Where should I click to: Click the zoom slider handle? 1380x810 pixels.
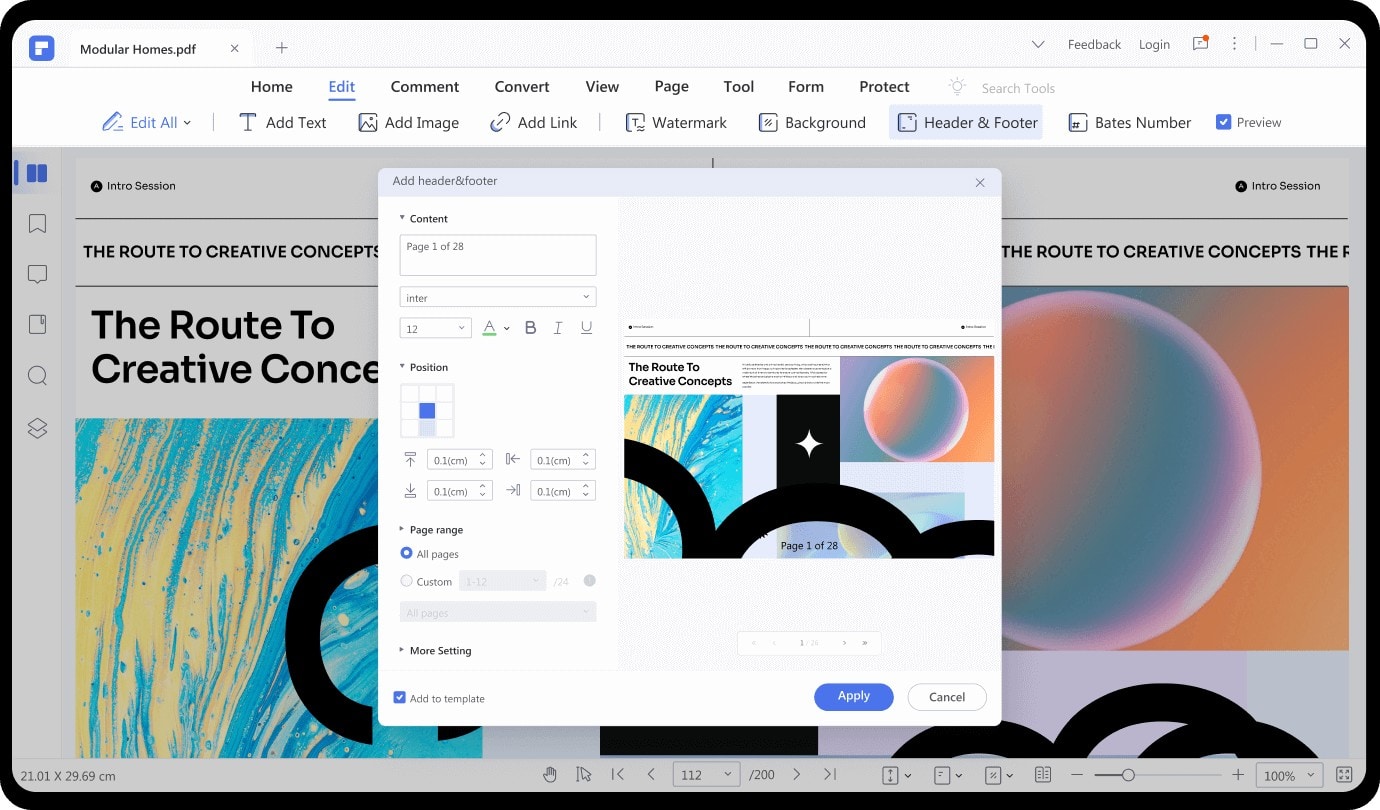(1128, 775)
